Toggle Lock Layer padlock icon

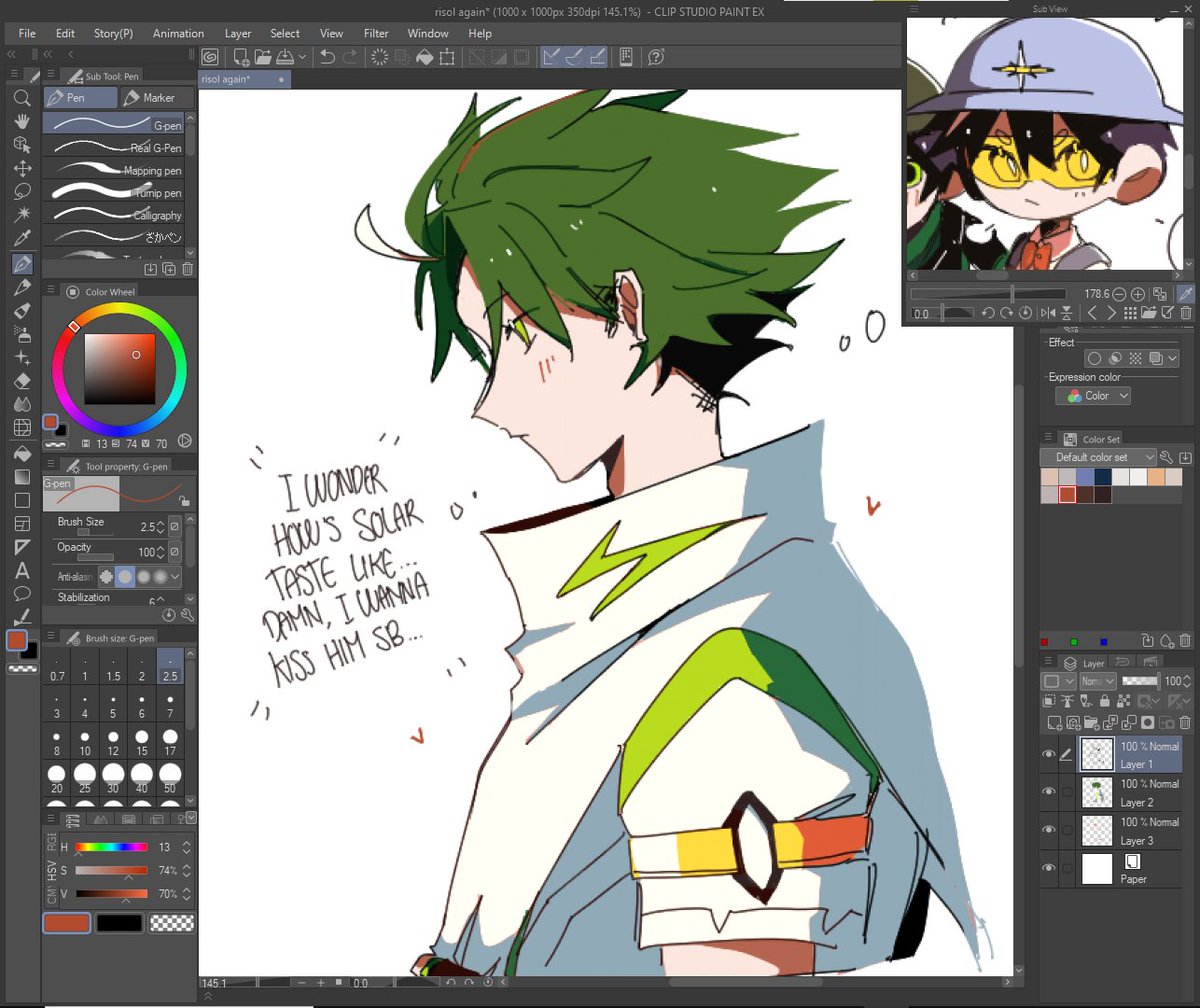point(1107,703)
